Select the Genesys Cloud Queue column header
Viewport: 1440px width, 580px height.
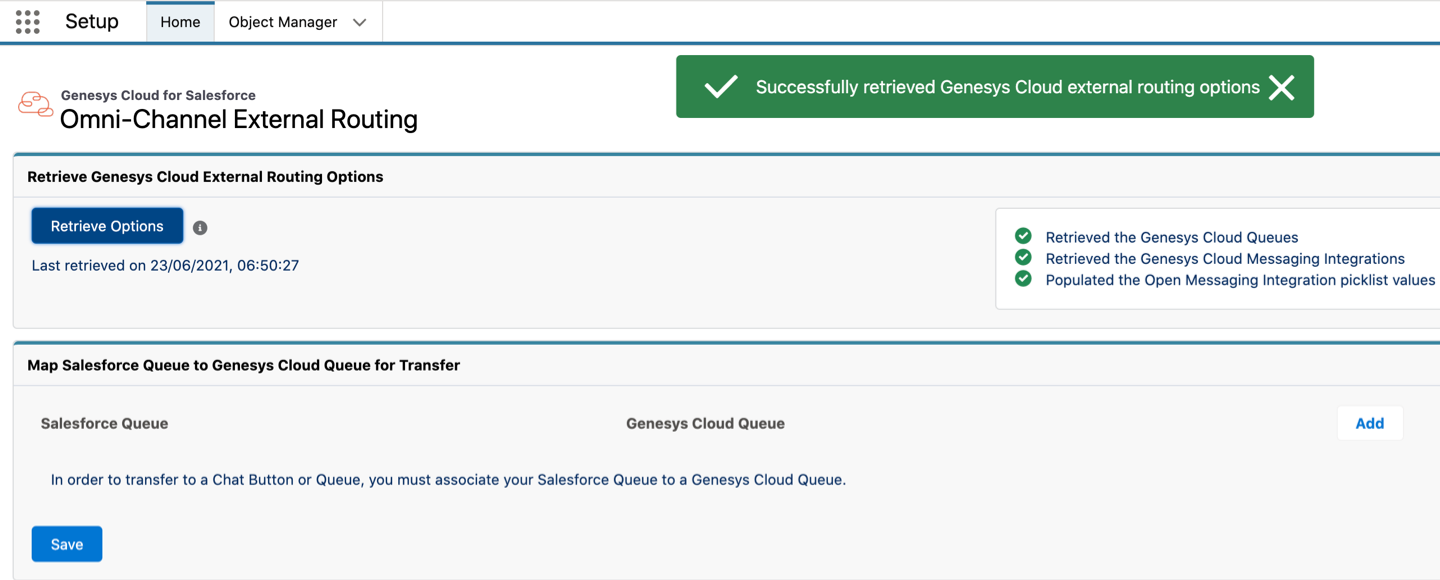pos(705,423)
